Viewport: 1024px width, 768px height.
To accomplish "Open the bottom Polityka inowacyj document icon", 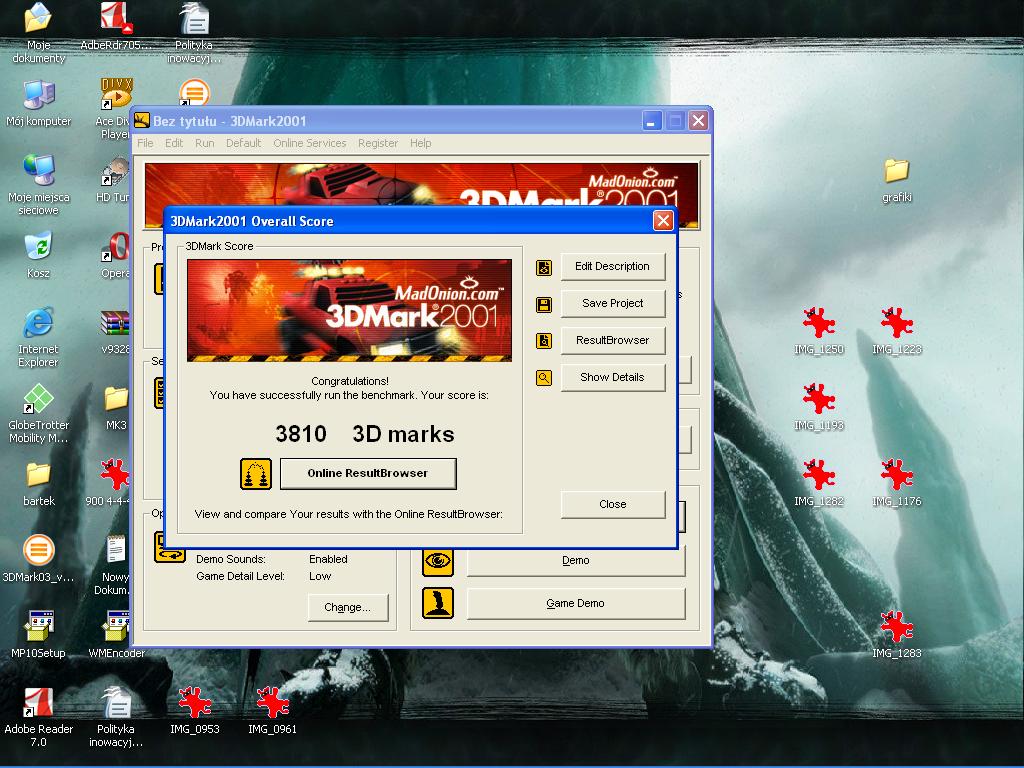I will (116, 717).
